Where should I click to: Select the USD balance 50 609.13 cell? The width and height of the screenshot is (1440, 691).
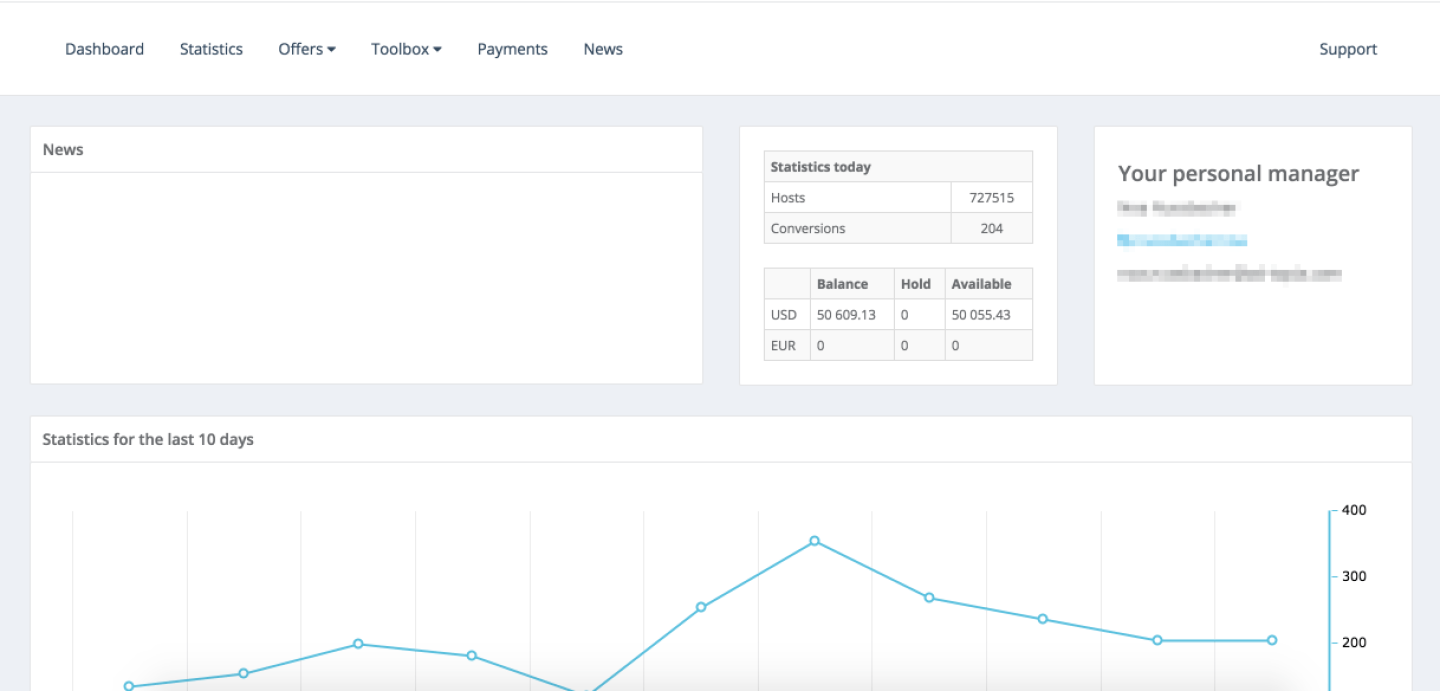tap(846, 315)
